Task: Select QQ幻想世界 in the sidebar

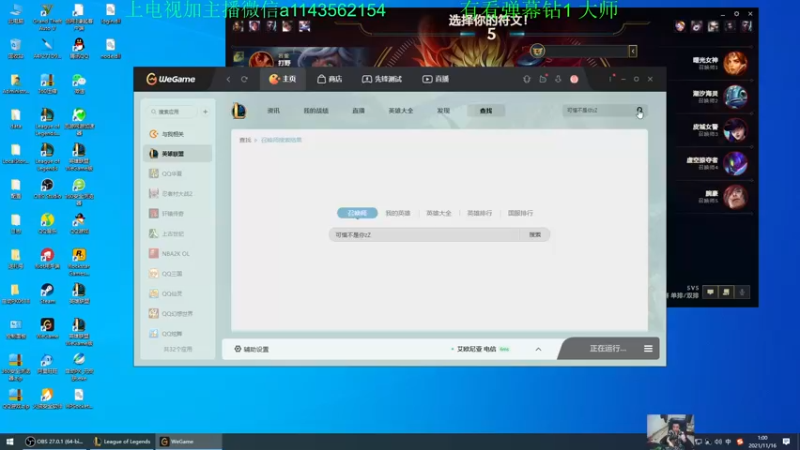Action: pos(178,313)
